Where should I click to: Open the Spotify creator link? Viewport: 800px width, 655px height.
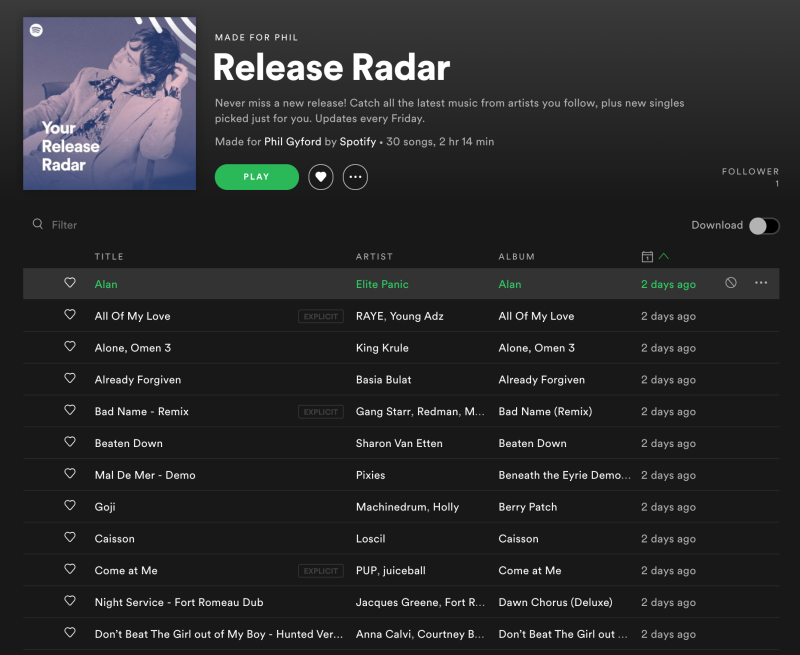[358, 142]
